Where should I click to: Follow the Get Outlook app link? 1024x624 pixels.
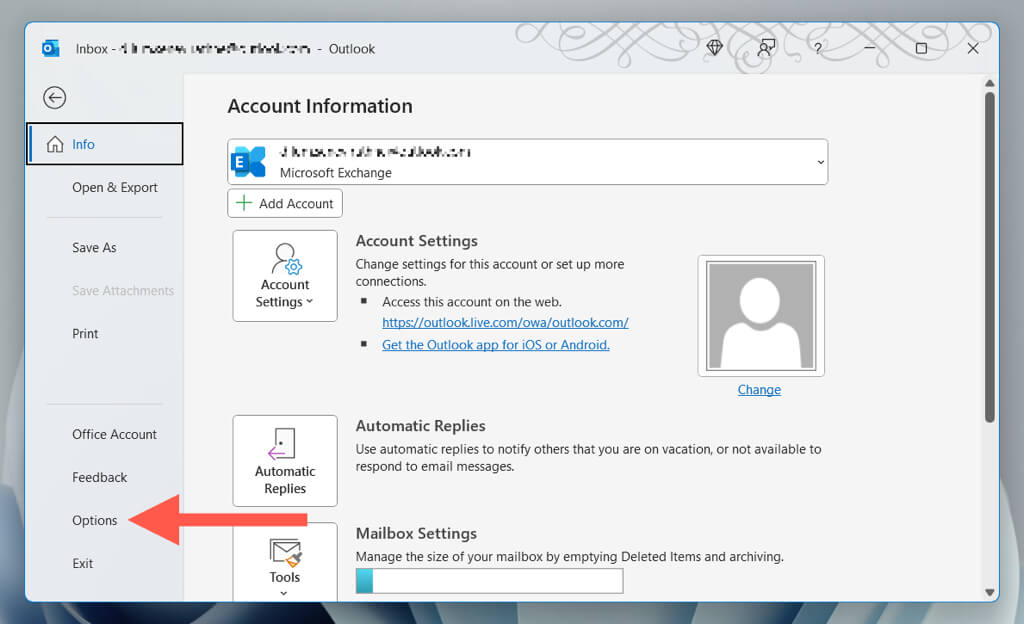point(495,345)
